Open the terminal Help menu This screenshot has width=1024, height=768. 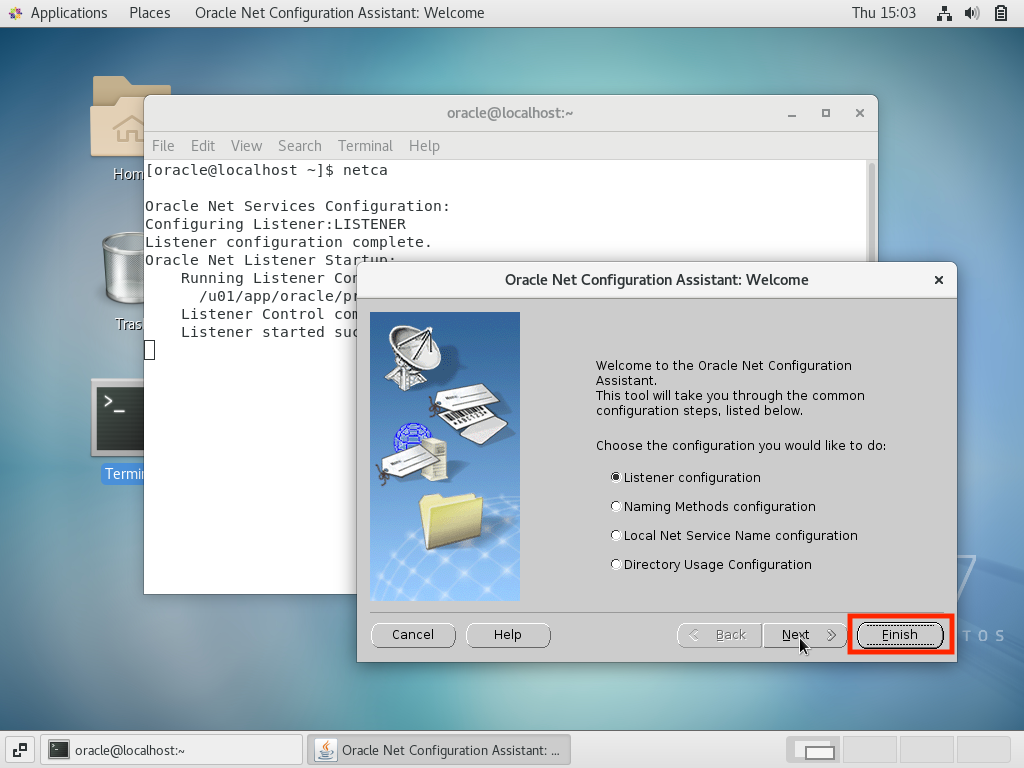point(424,146)
